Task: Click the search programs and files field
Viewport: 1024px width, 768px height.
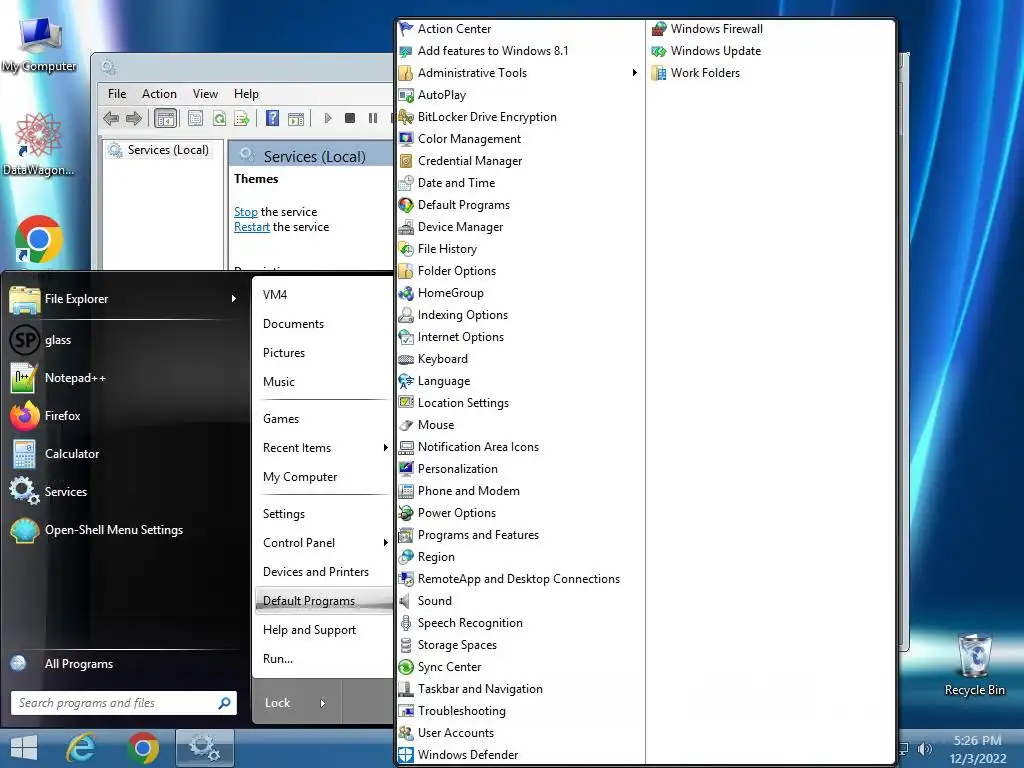Action: (124, 703)
